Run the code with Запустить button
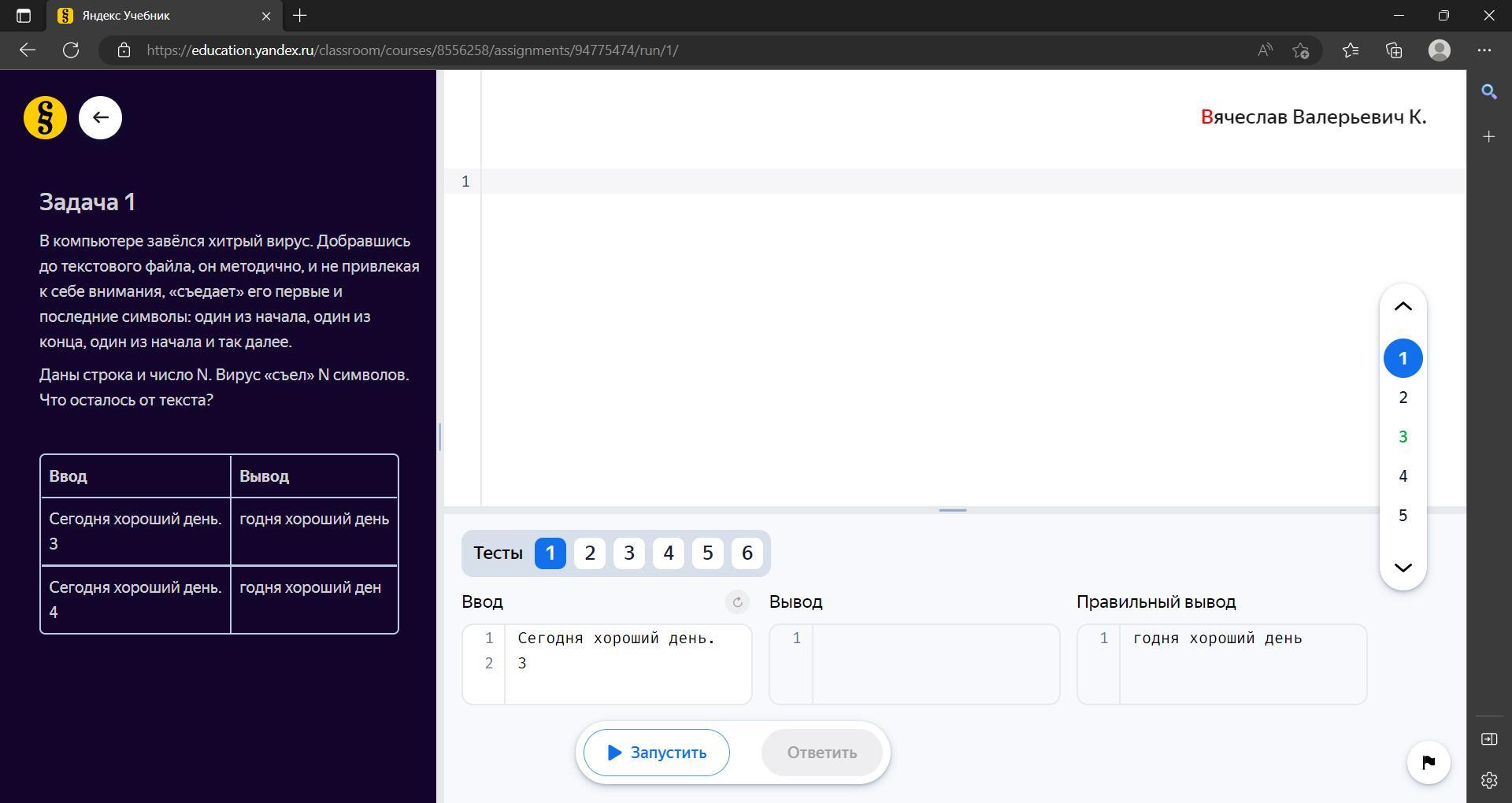Image resolution: width=1512 pixels, height=803 pixels. point(656,753)
